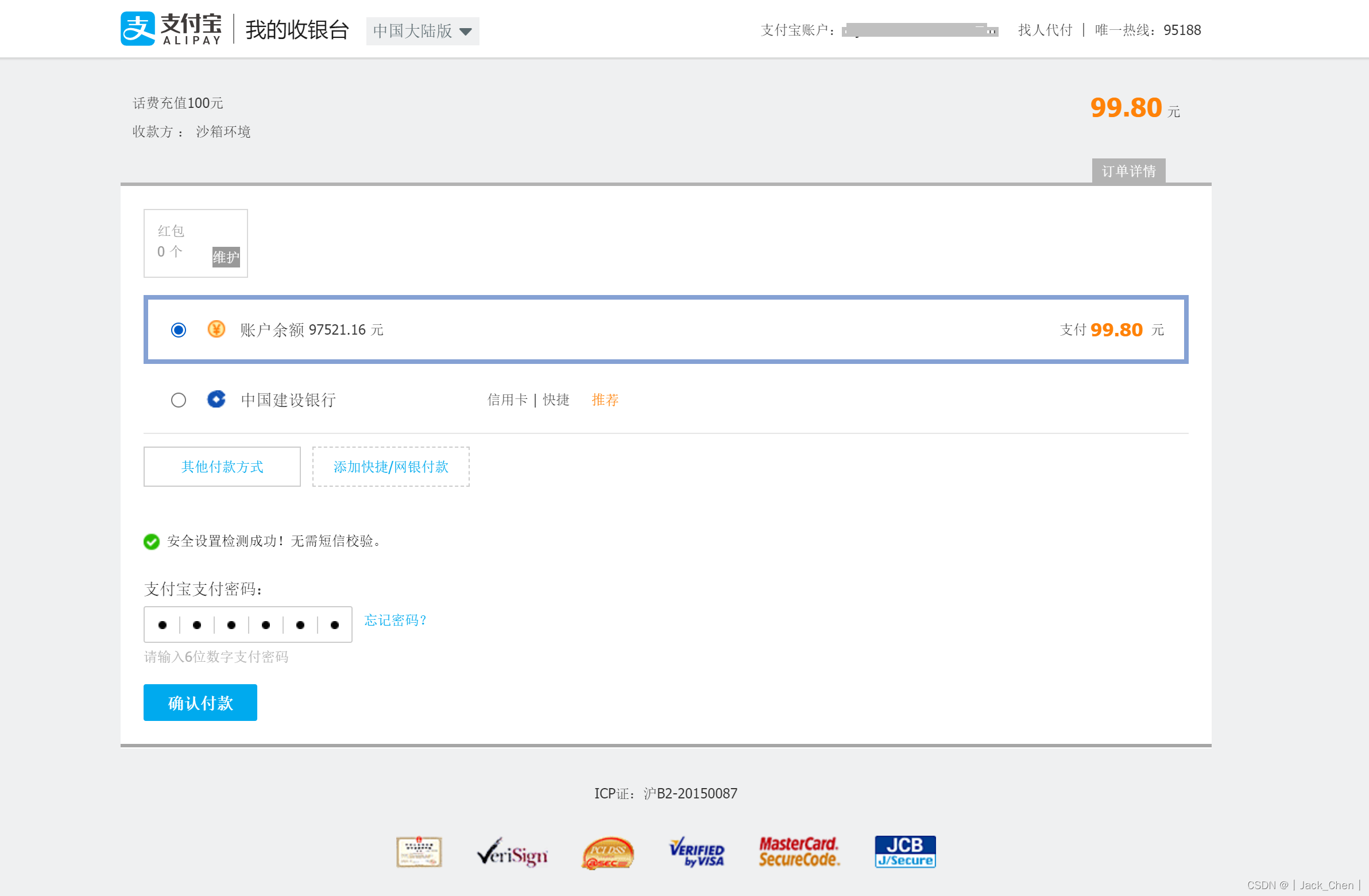The width and height of the screenshot is (1369, 896).
Task: Click the Verified by VISA logo
Action: [697, 852]
